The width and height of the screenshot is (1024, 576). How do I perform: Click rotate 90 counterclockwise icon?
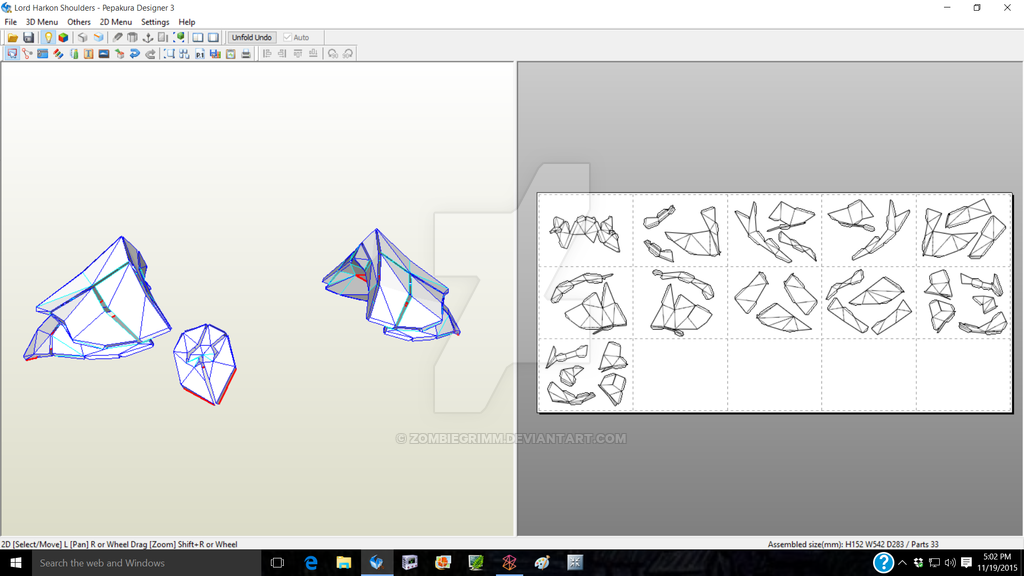[x=332, y=54]
